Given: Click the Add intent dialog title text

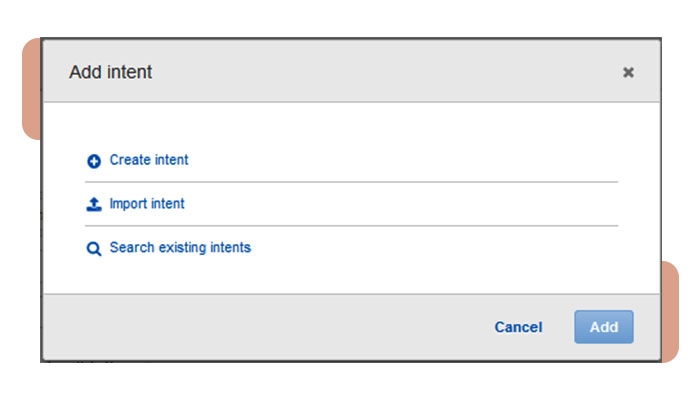Looking at the screenshot, I should [110, 72].
